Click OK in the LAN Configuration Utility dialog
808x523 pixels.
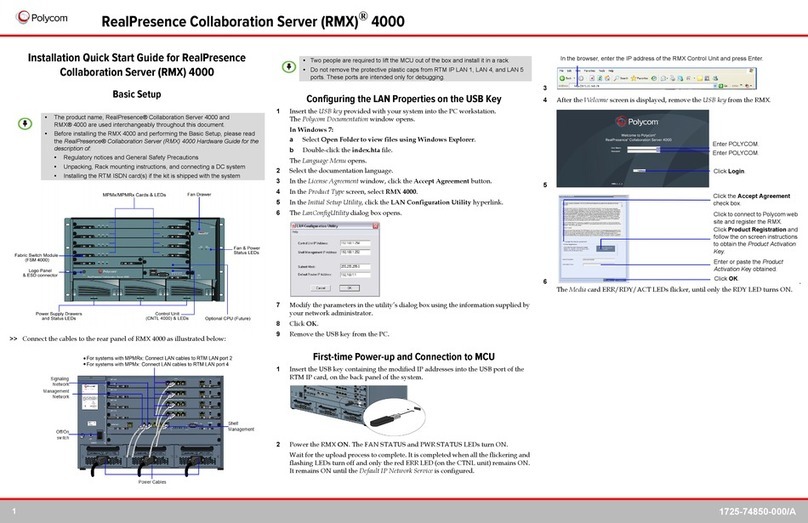(x=349, y=288)
